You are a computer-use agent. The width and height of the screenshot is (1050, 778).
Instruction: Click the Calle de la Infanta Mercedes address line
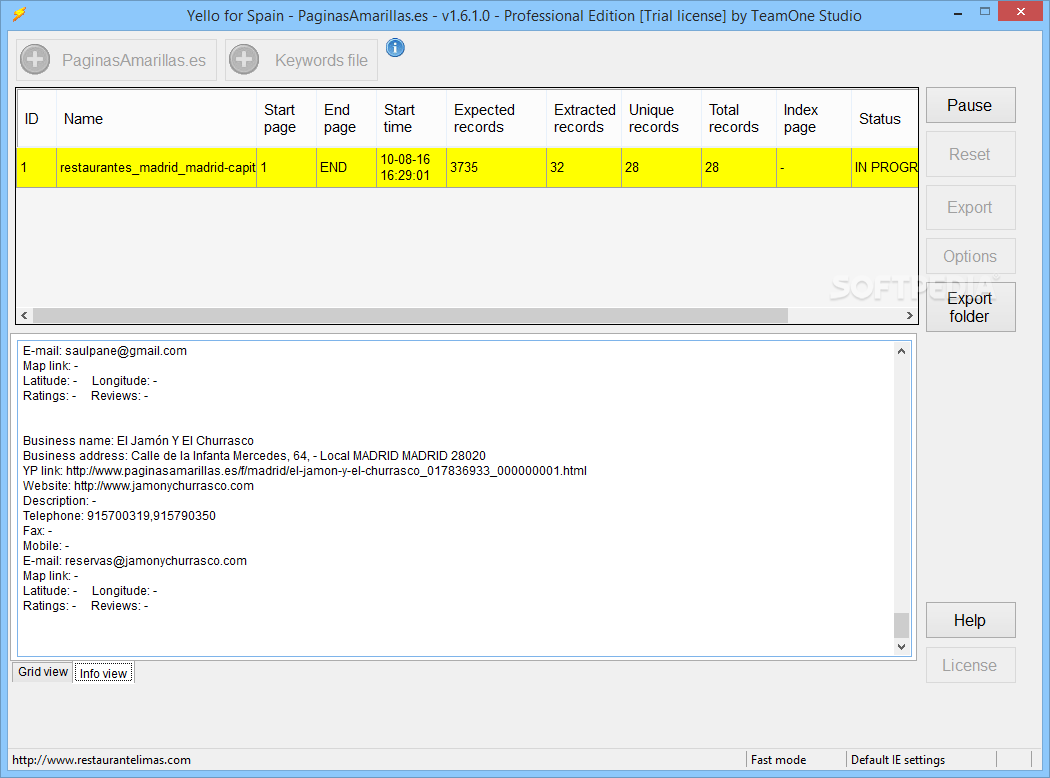pyautogui.click(x=254, y=456)
